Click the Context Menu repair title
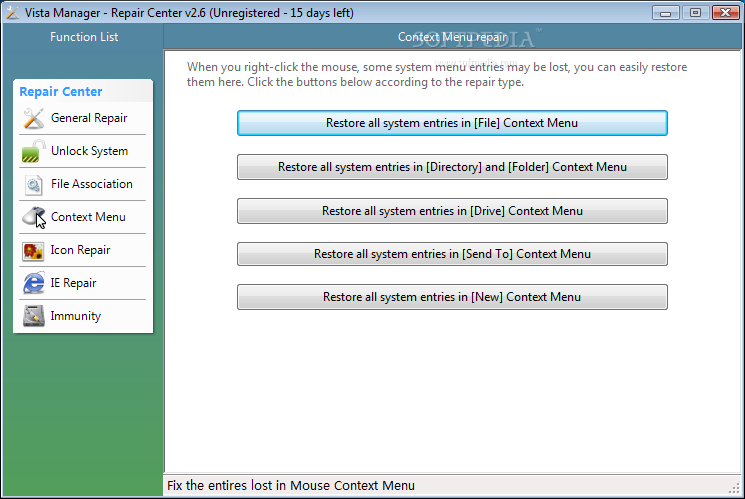Viewport: 745px width, 499px height. [452, 37]
